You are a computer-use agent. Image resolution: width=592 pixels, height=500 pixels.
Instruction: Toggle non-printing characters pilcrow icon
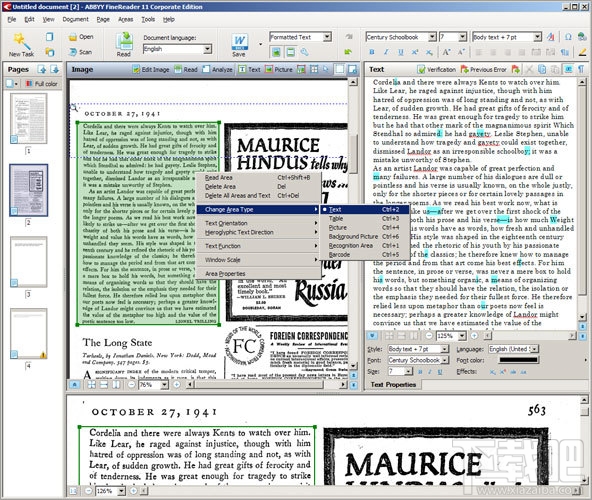(x=581, y=69)
